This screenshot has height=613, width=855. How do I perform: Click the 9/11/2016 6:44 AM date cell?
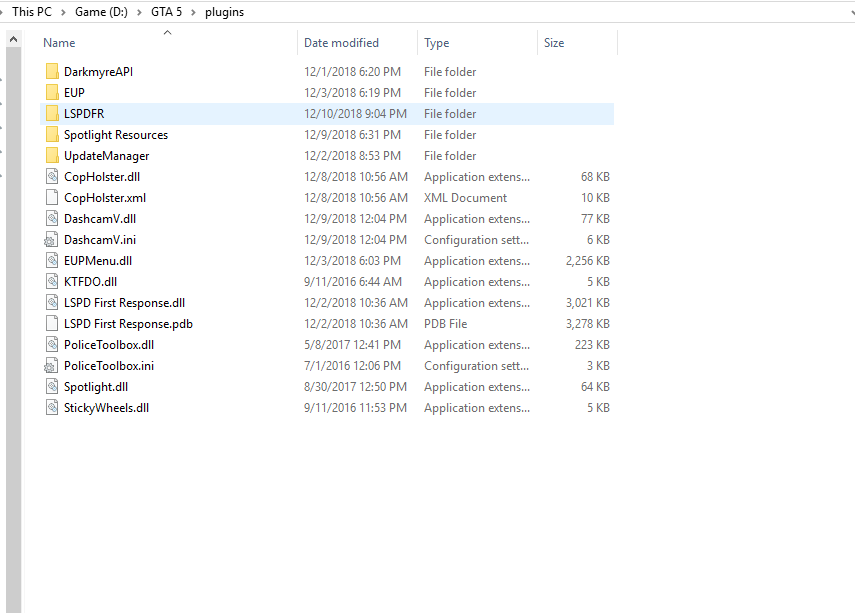(353, 282)
